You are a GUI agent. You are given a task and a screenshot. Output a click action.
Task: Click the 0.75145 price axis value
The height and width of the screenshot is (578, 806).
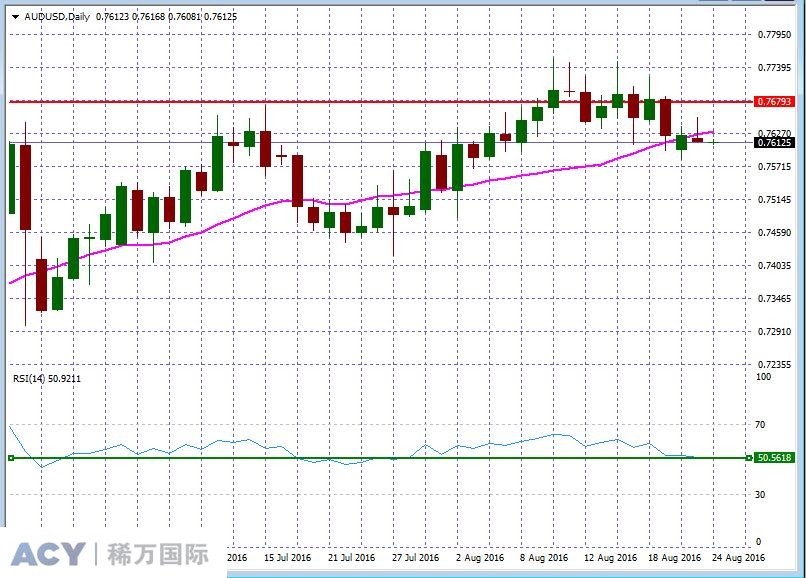[775, 200]
